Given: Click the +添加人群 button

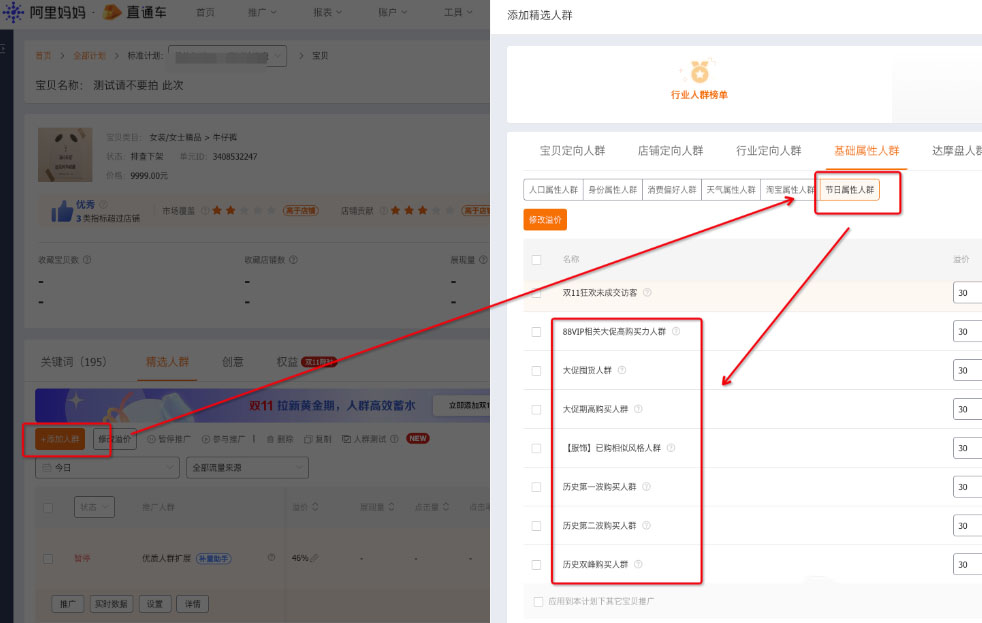Looking at the screenshot, I should click(58, 438).
